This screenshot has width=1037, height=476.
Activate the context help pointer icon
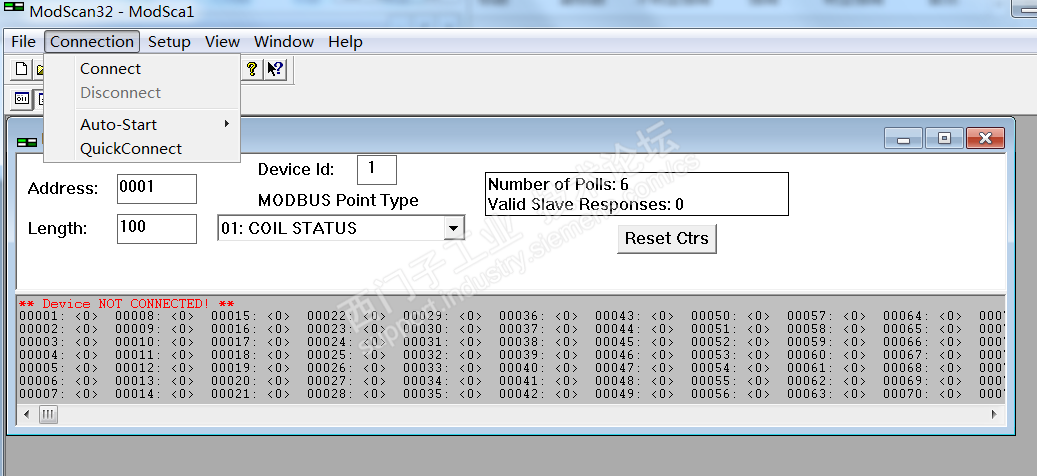click(275, 69)
